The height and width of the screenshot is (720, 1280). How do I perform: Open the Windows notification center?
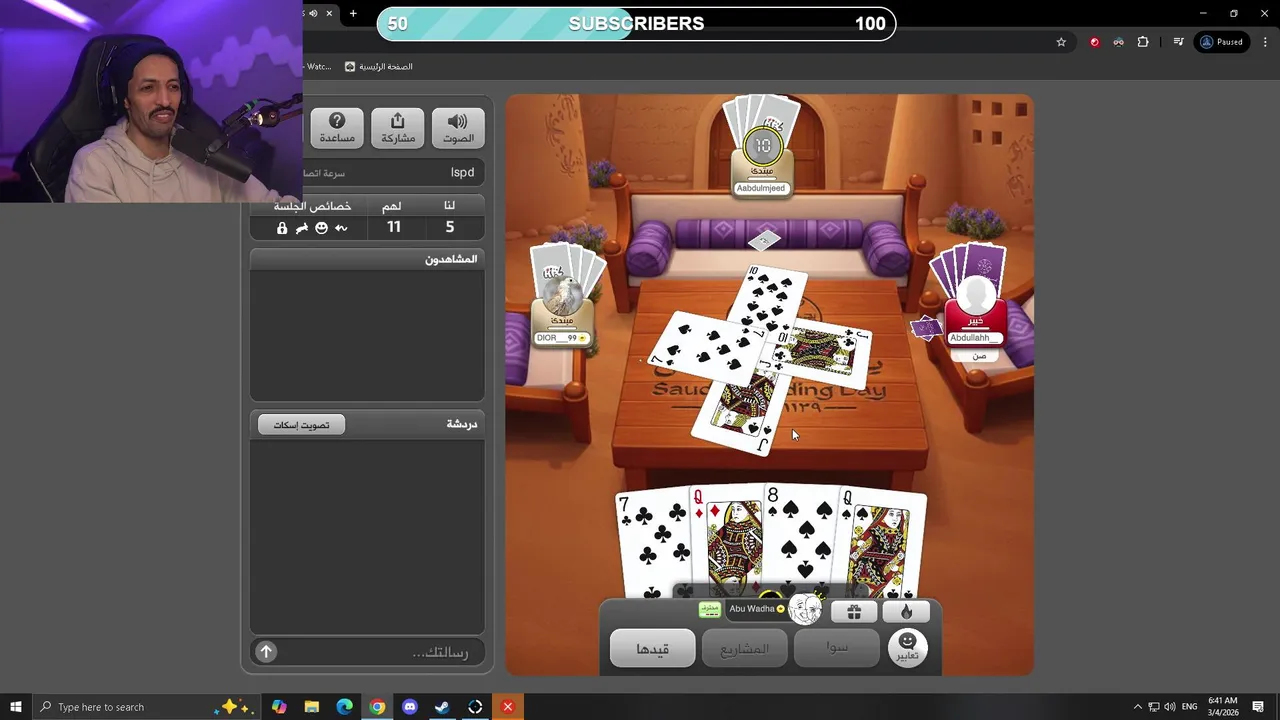pos(1258,707)
